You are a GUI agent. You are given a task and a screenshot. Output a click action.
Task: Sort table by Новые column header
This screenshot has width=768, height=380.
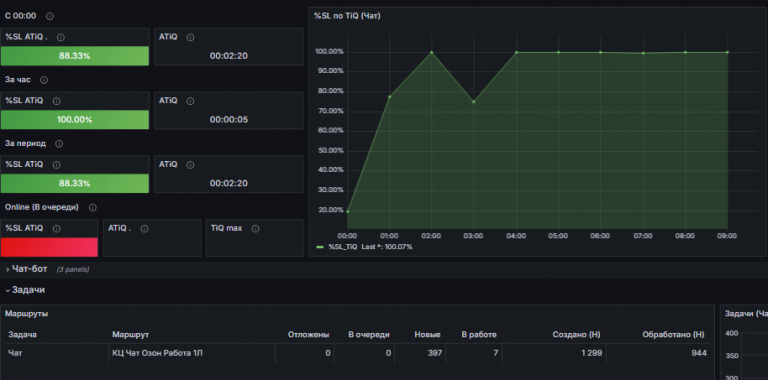click(427, 334)
